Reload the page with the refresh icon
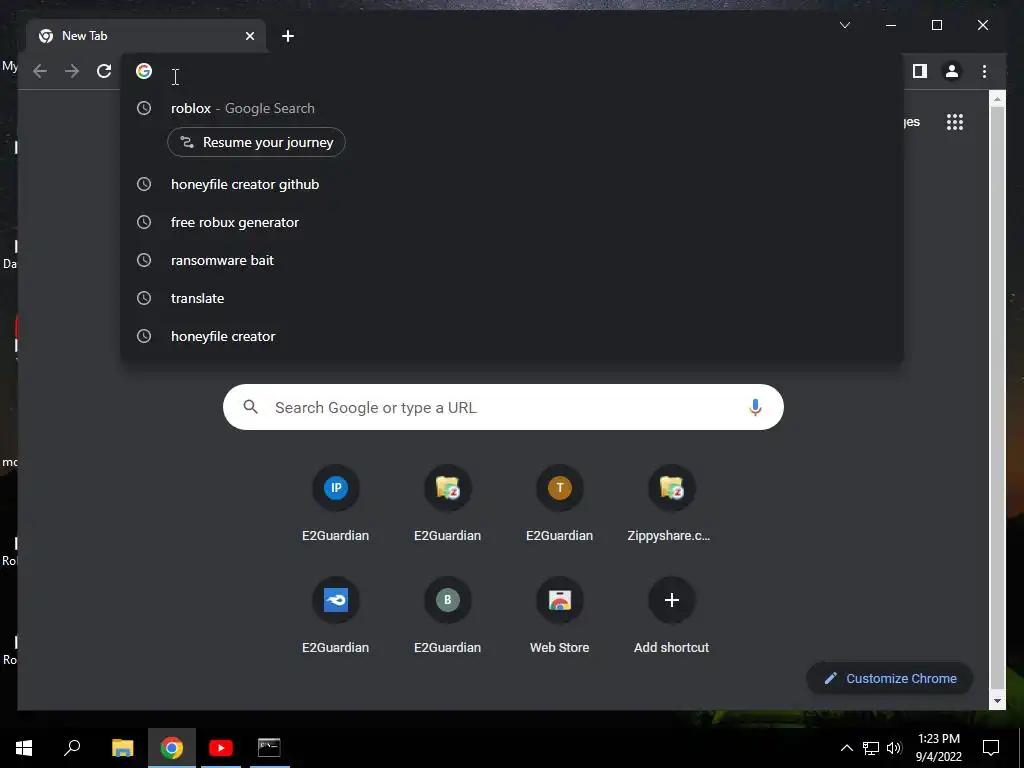 point(104,71)
